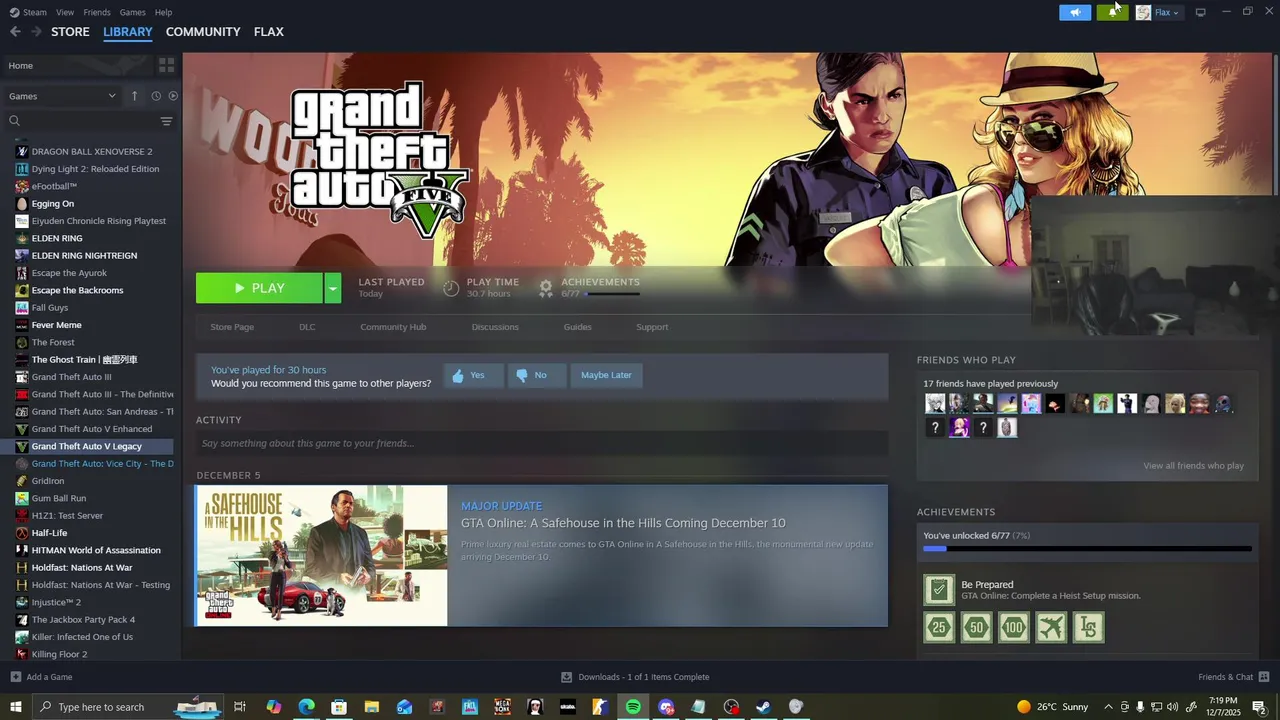This screenshot has width=1280, height=720.
Task: Open Spotify from the taskbar
Action: (x=633, y=707)
